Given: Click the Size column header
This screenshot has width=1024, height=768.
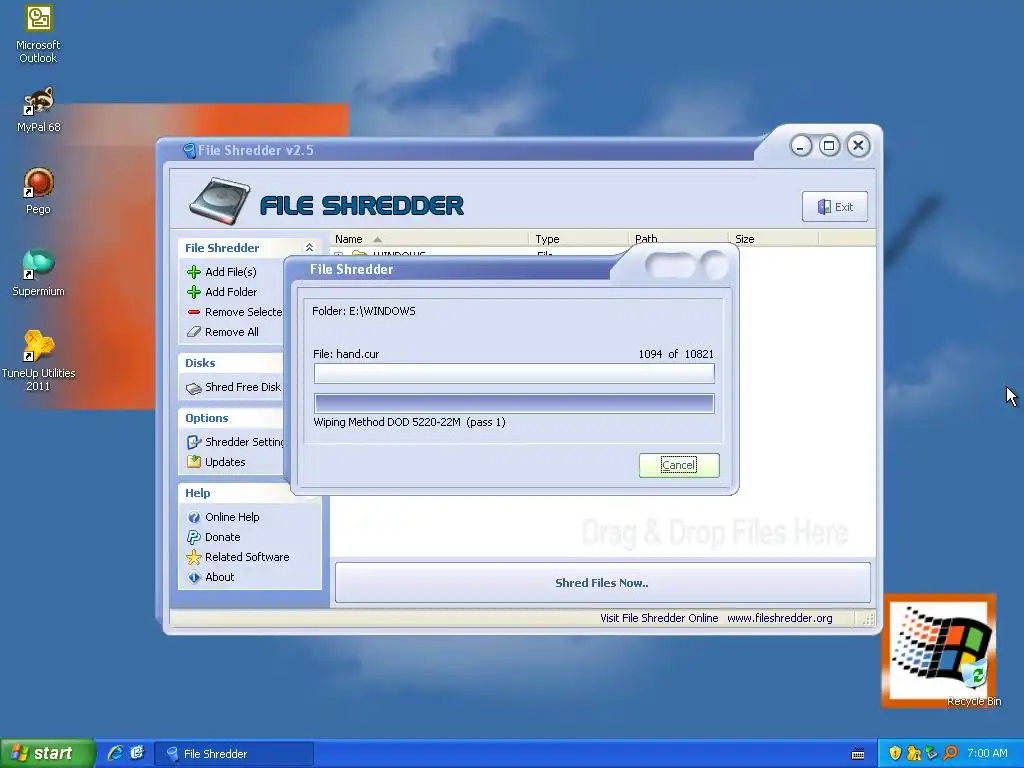Looking at the screenshot, I should [x=773, y=239].
